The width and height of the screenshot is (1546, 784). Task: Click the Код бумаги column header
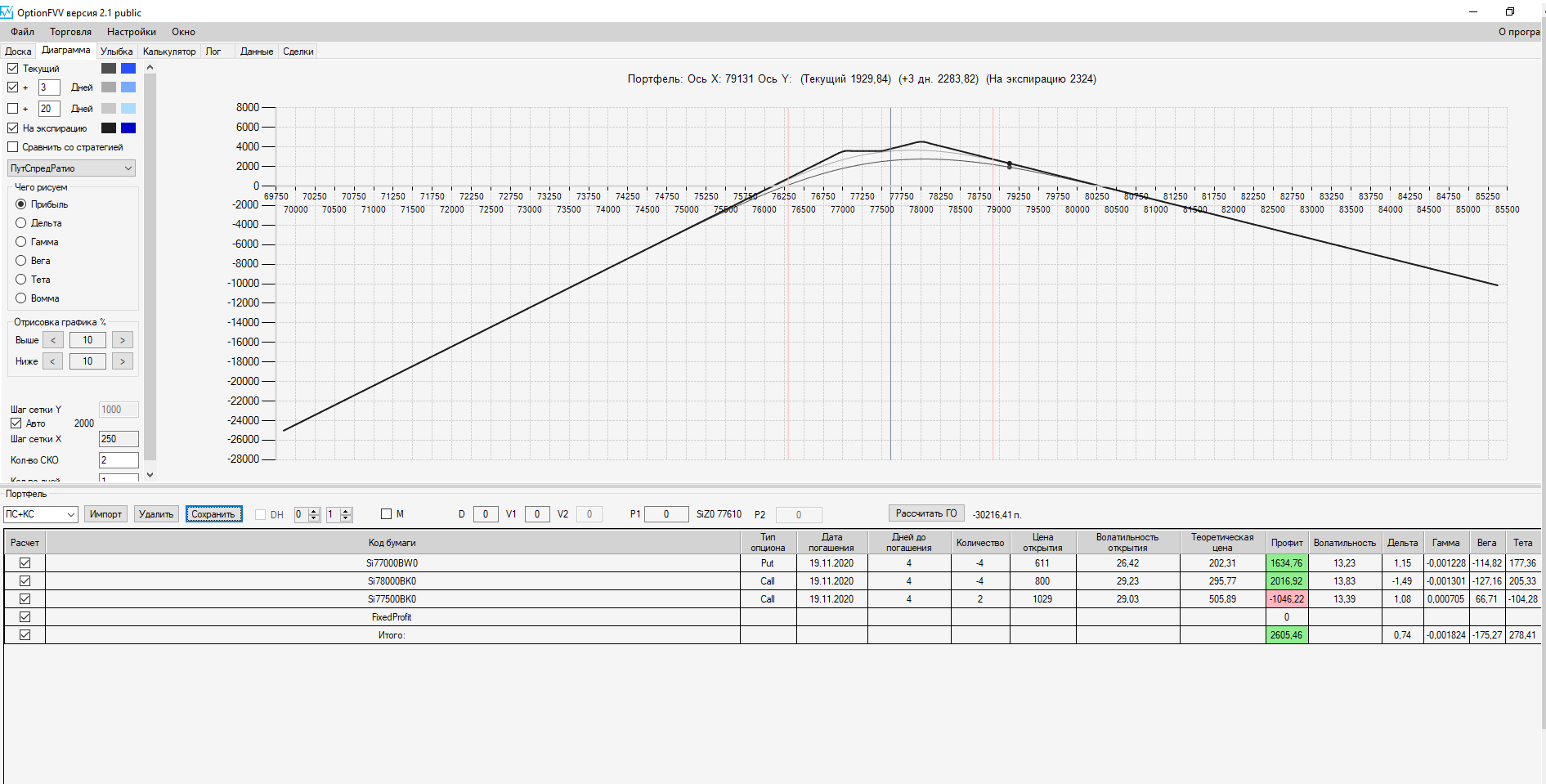pyautogui.click(x=392, y=543)
